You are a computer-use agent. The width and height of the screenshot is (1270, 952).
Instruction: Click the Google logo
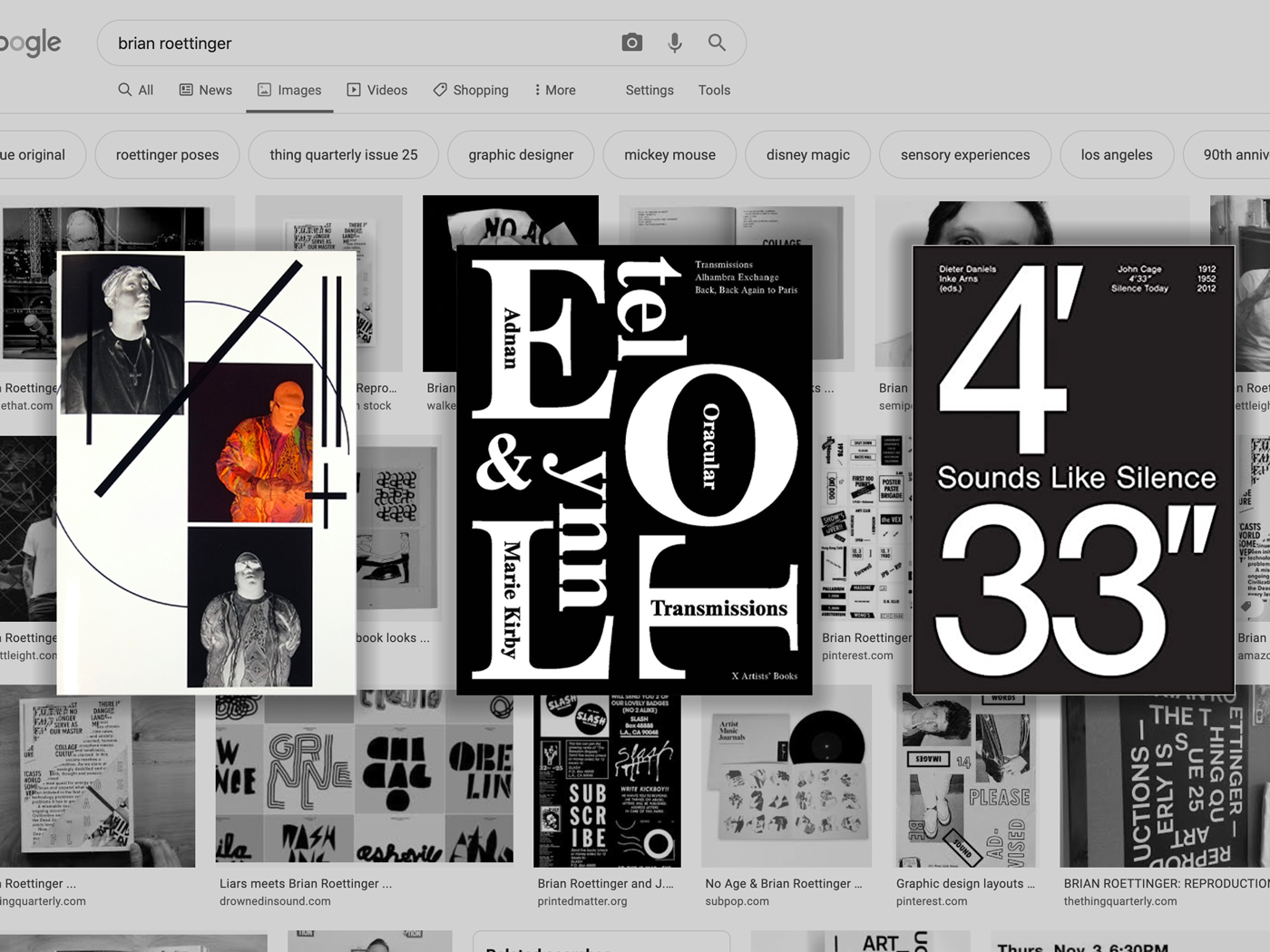(31, 43)
